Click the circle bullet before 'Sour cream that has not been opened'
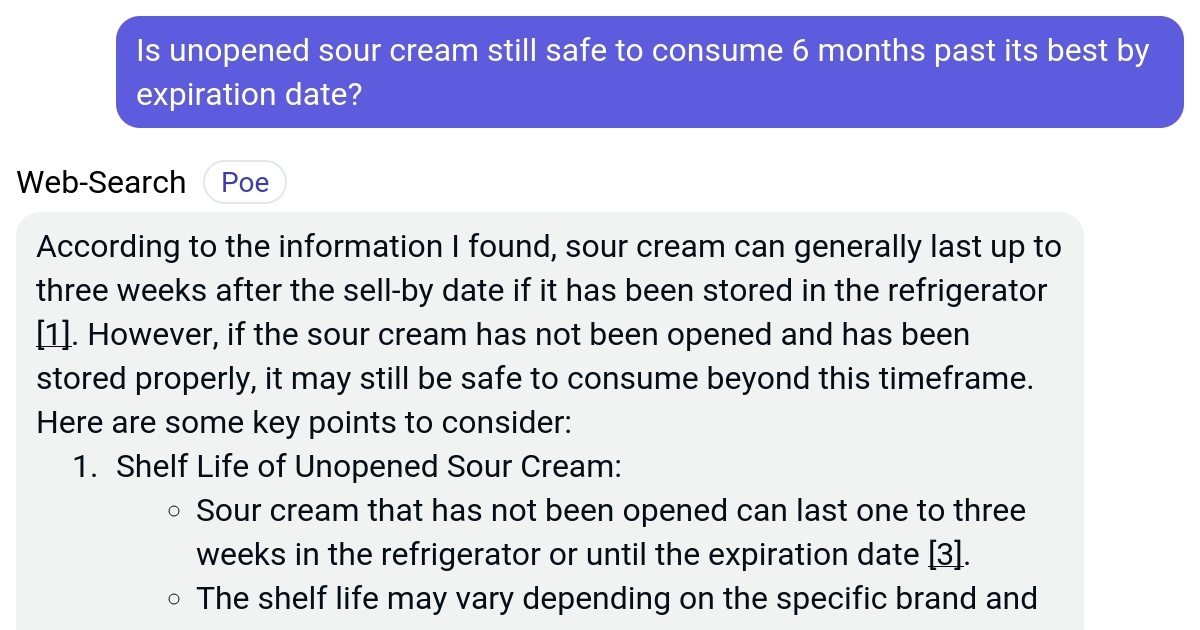The height and width of the screenshot is (630, 1200). (x=174, y=510)
